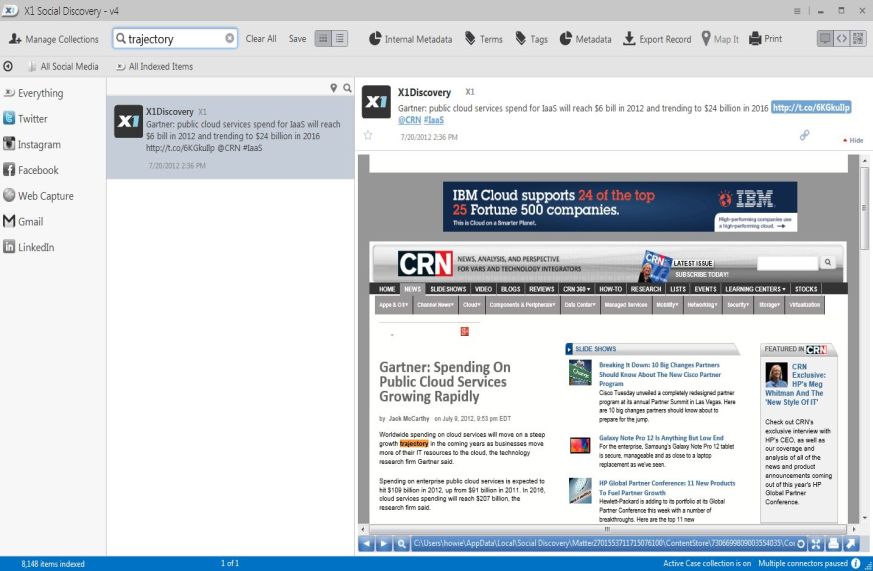The image size is (873, 571).
Task: Show Metadata for the item
Action: coord(585,39)
